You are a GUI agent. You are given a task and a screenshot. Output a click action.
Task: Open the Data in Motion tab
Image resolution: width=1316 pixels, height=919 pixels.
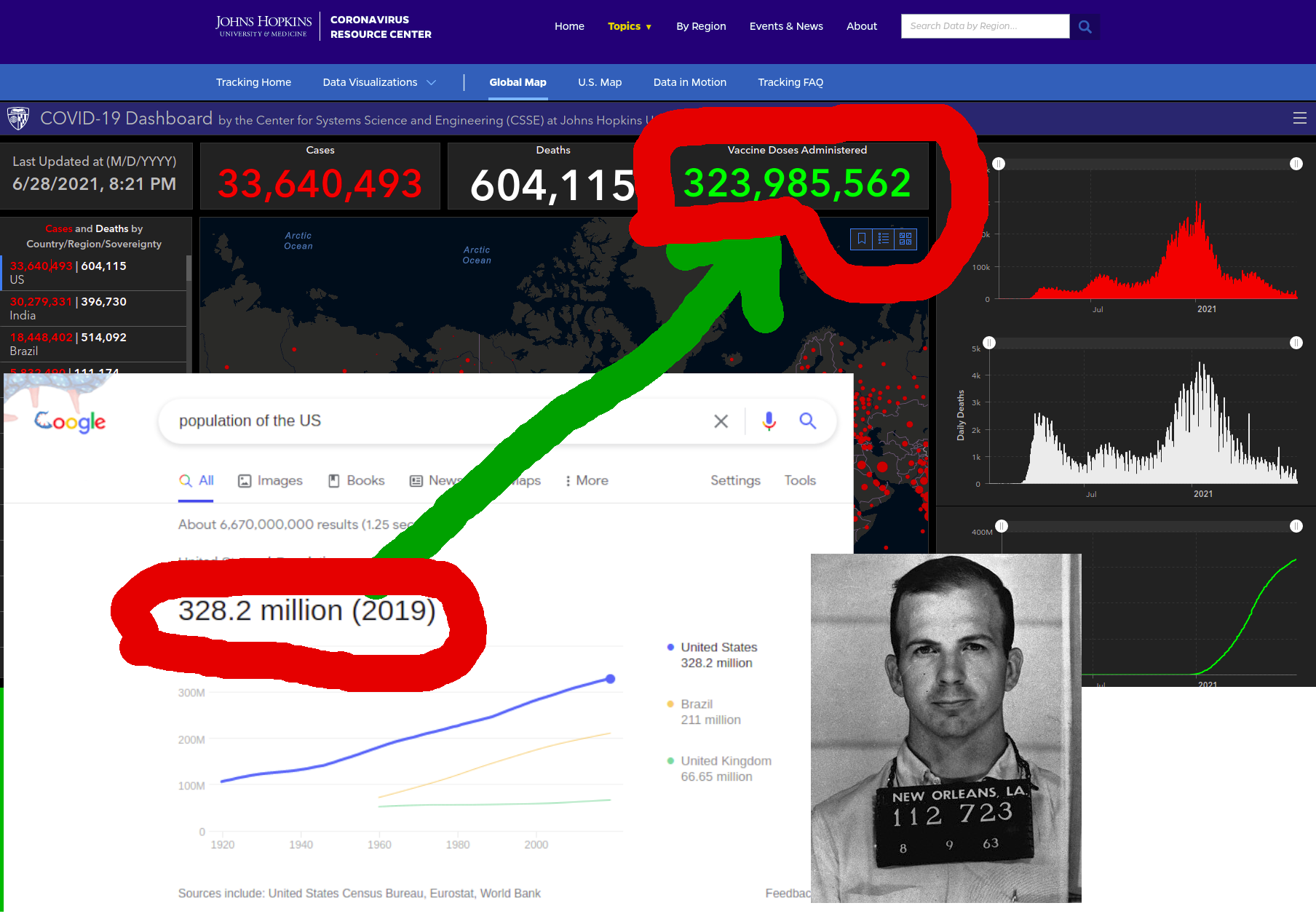(x=690, y=82)
